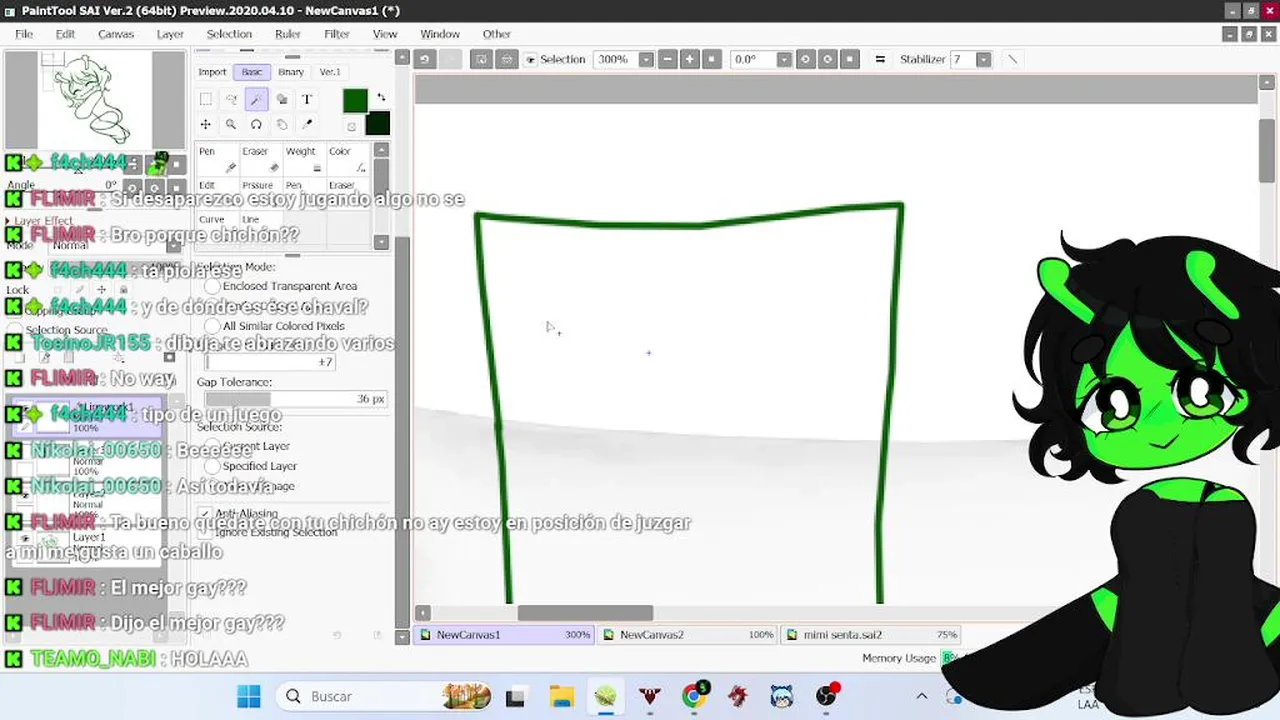Image resolution: width=1280 pixels, height=720 pixels.
Task: Select the Magic Wand tool
Action: (x=256, y=99)
